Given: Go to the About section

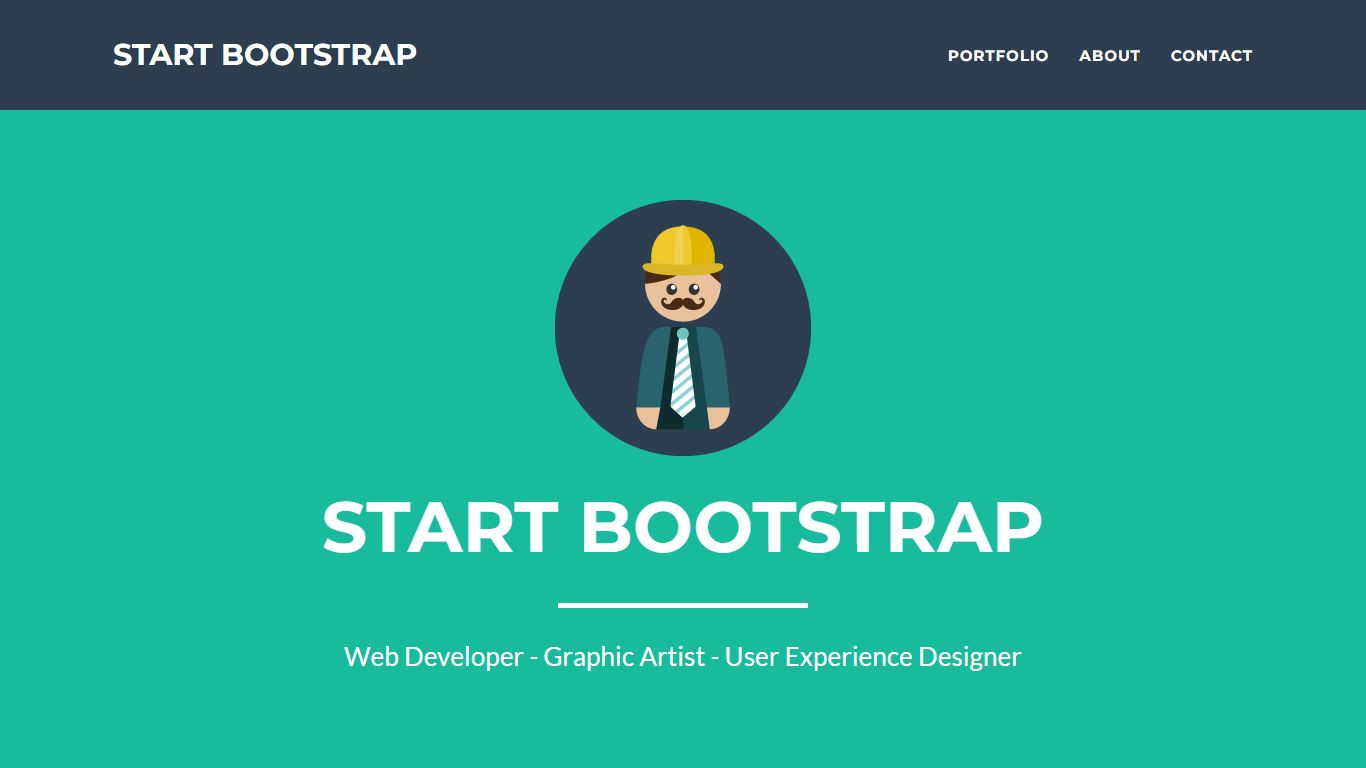Looking at the screenshot, I should [1109, 56].
